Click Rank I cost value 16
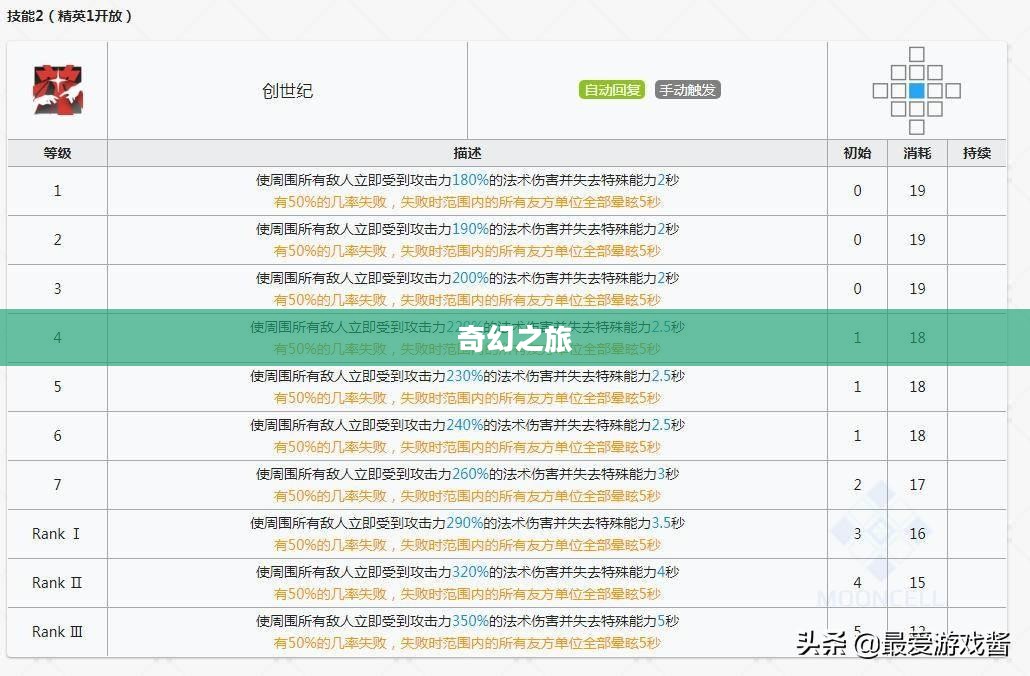Image resolution: width=1030 pixels, height=676 pixels. [x=917, y=533]
